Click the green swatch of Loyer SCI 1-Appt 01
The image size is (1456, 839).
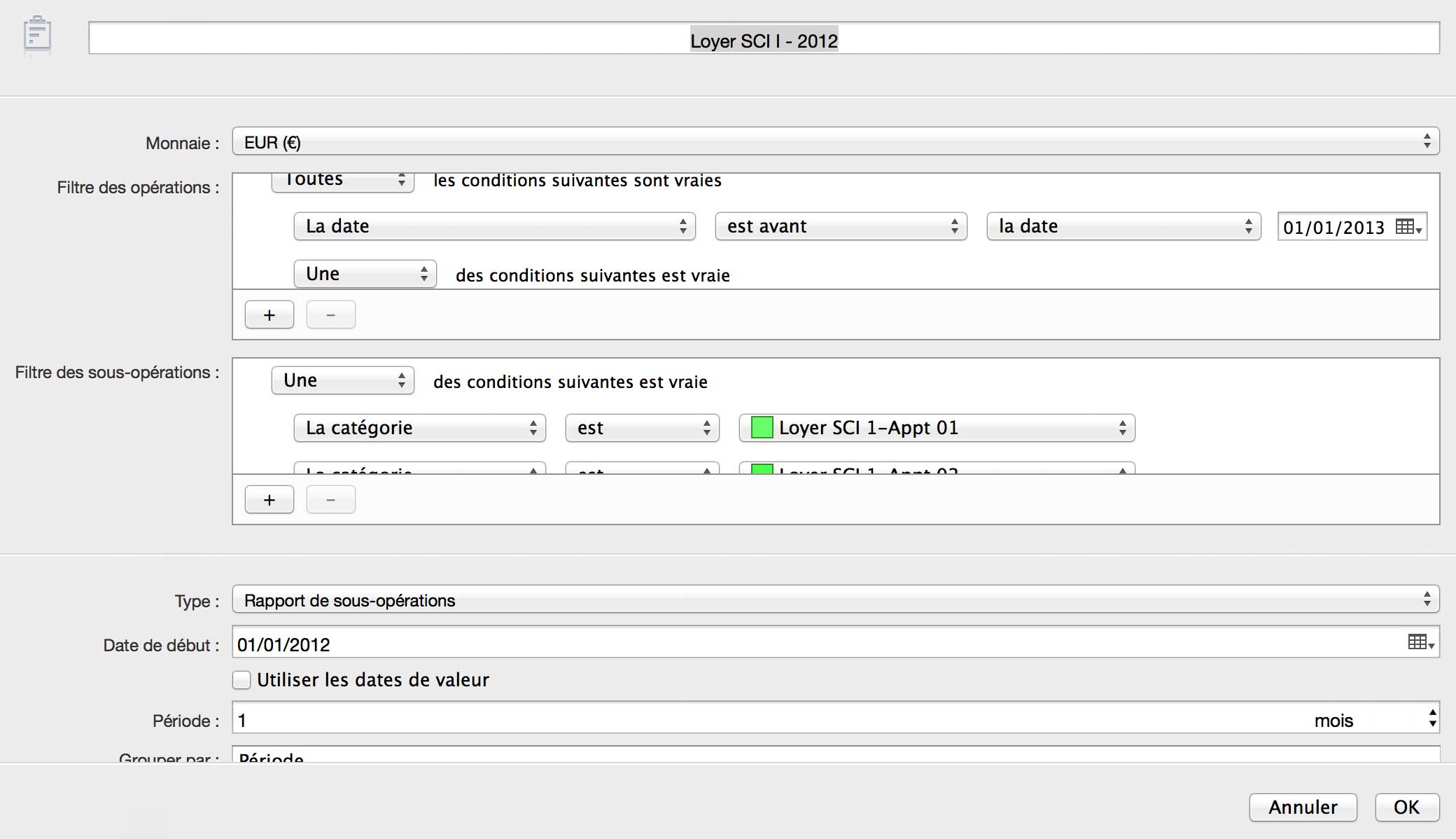pyautogui.click(x=762, y=428)
